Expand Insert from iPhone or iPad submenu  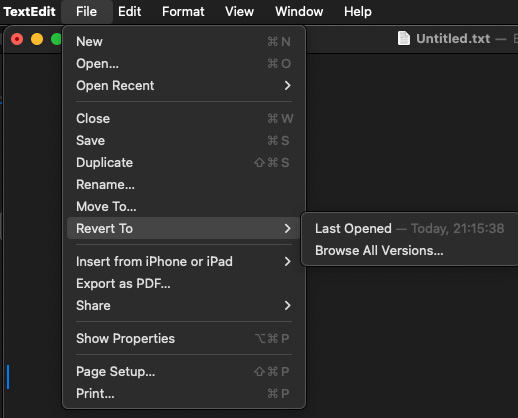184,261
